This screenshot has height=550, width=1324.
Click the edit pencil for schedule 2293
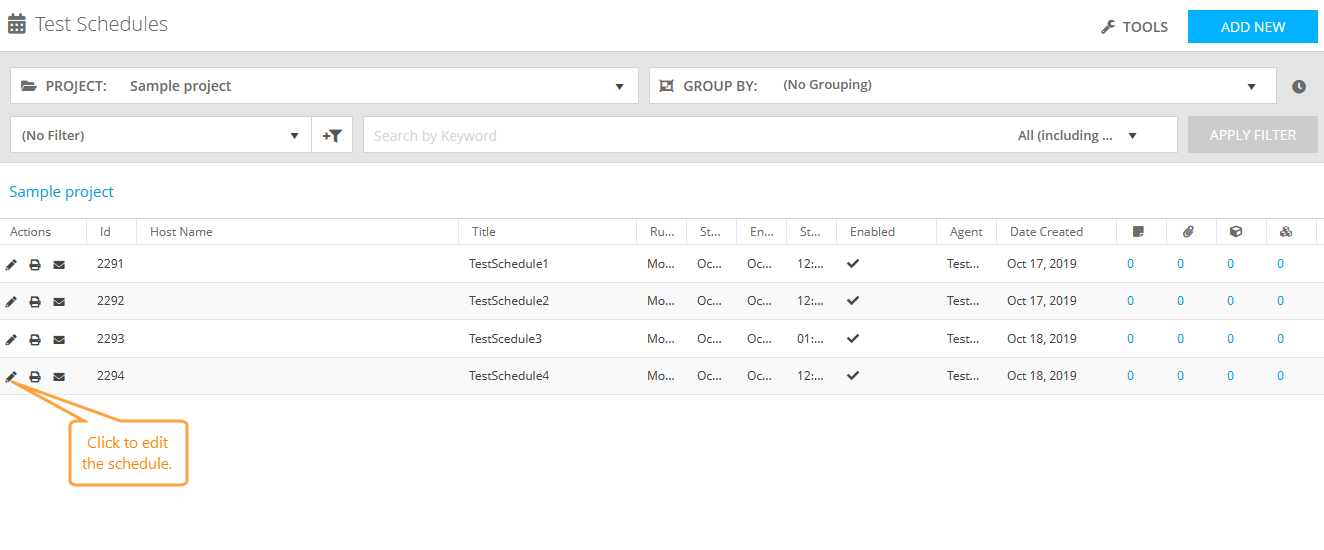point(12,340)
